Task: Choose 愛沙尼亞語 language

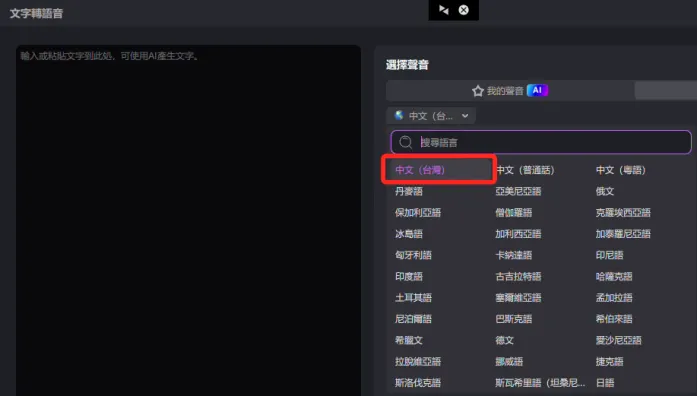Action: (618, 340)
